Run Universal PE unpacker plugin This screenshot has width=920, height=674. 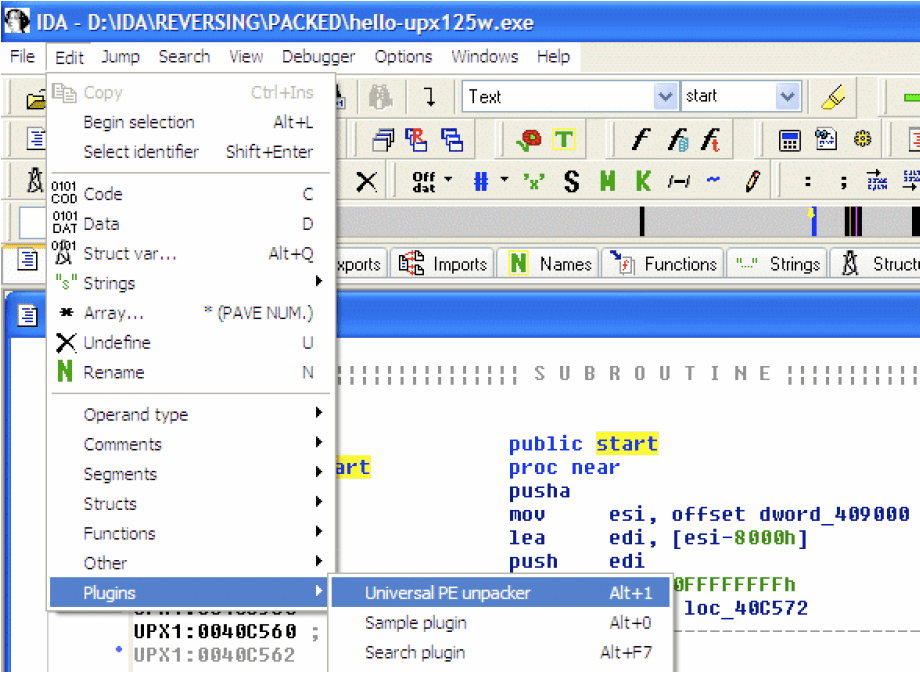pyautogui.click(x=500, y=593)
